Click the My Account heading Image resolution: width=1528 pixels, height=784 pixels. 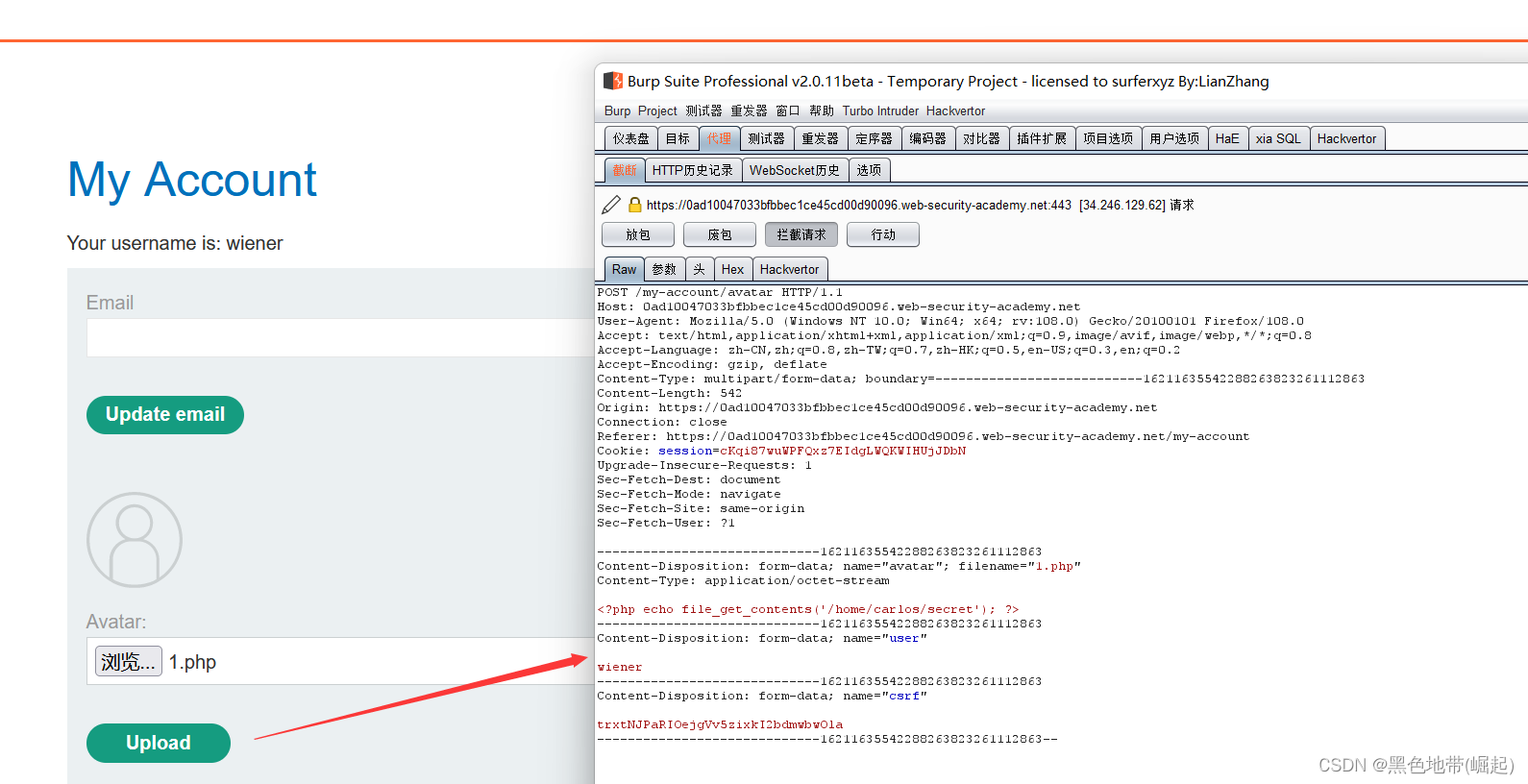coord(192,180)
